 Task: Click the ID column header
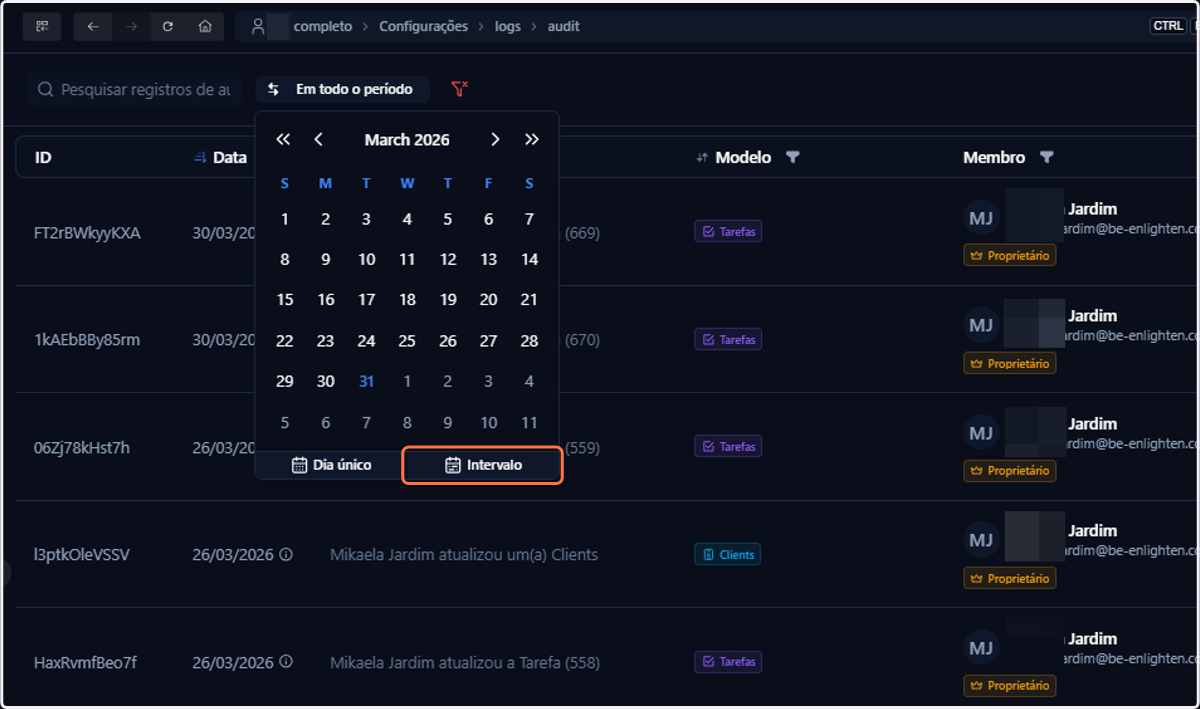tap(43, 157)
